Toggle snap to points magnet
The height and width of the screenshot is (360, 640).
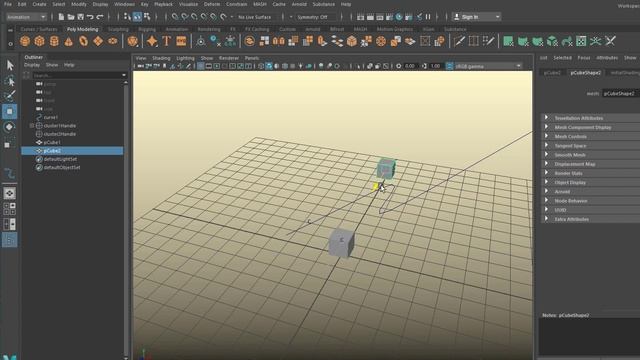click(x=194, y=17)
